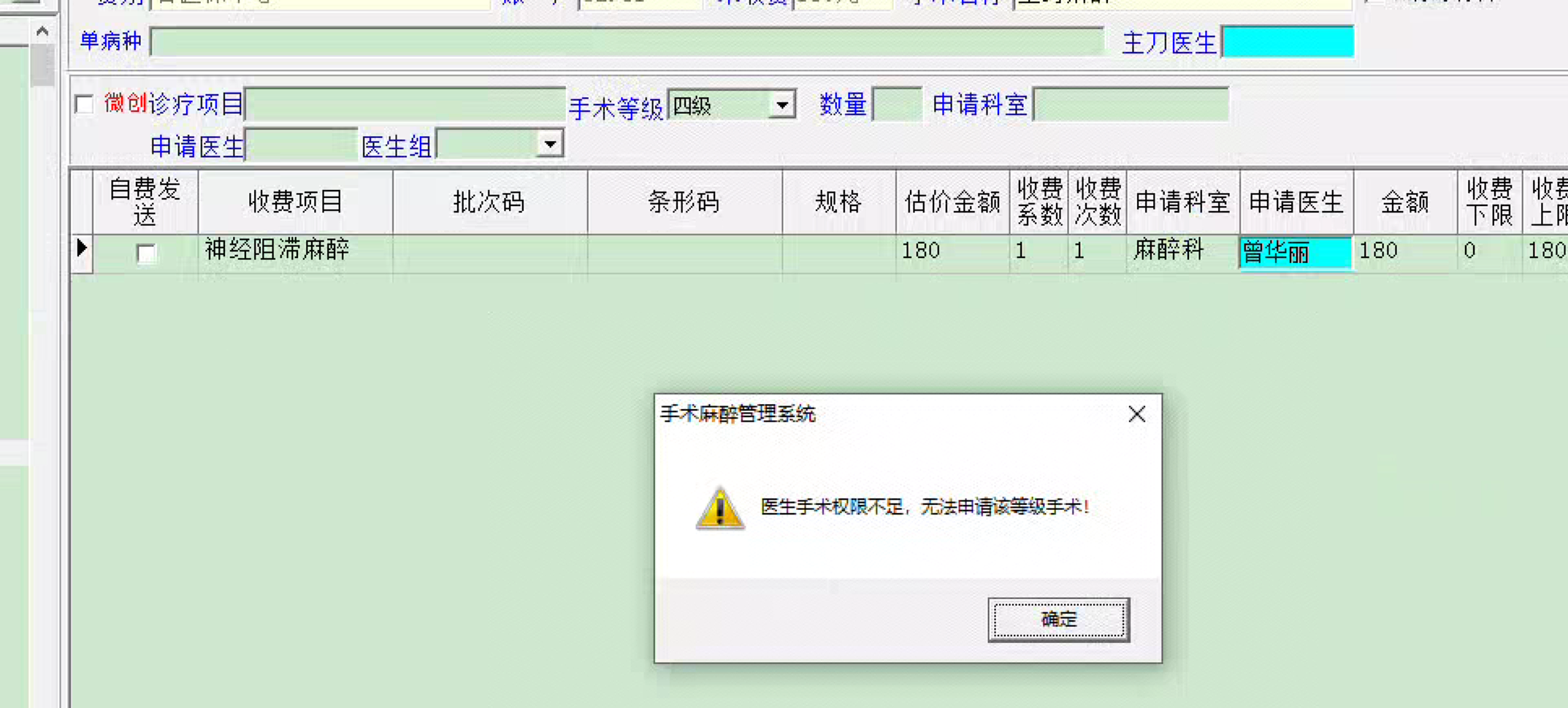Click the 收费项目 column header

[295, 202]
